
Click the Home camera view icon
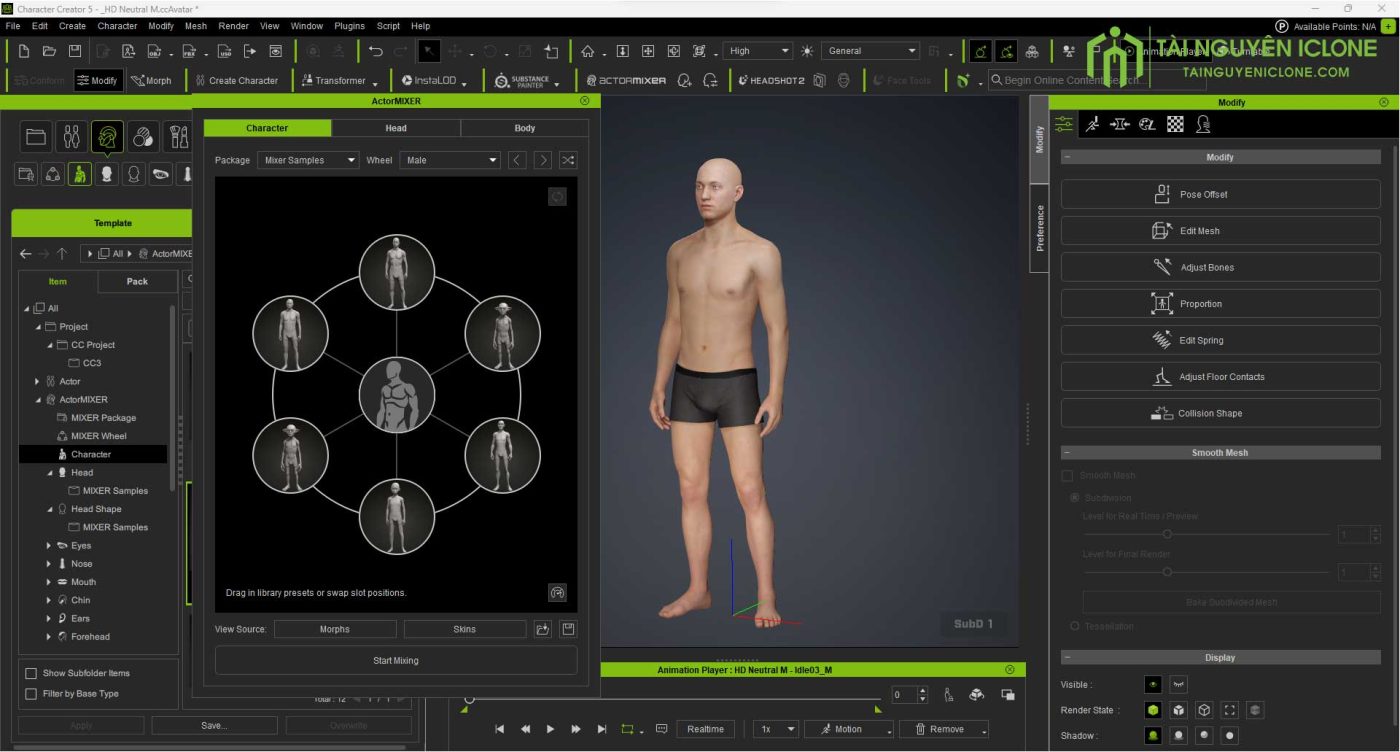click(588, 51)
